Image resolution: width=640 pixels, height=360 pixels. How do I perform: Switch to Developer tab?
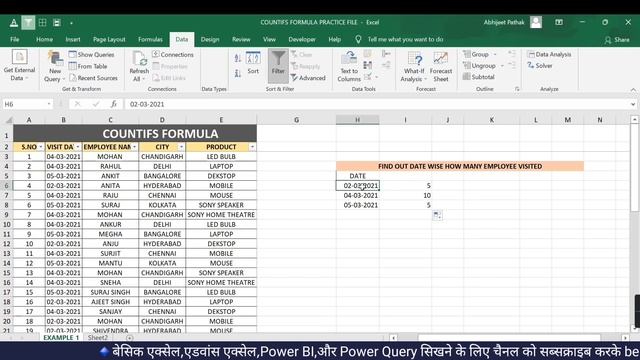coord(302,39)
